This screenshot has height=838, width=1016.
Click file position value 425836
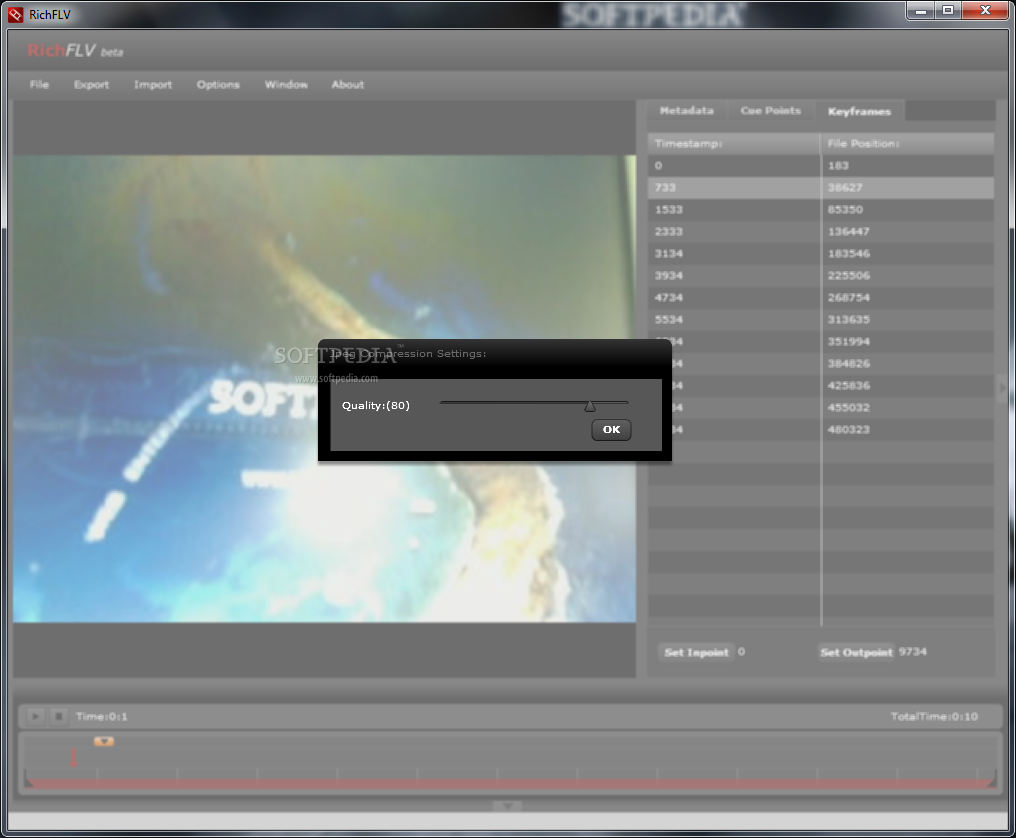click(848, 386)
